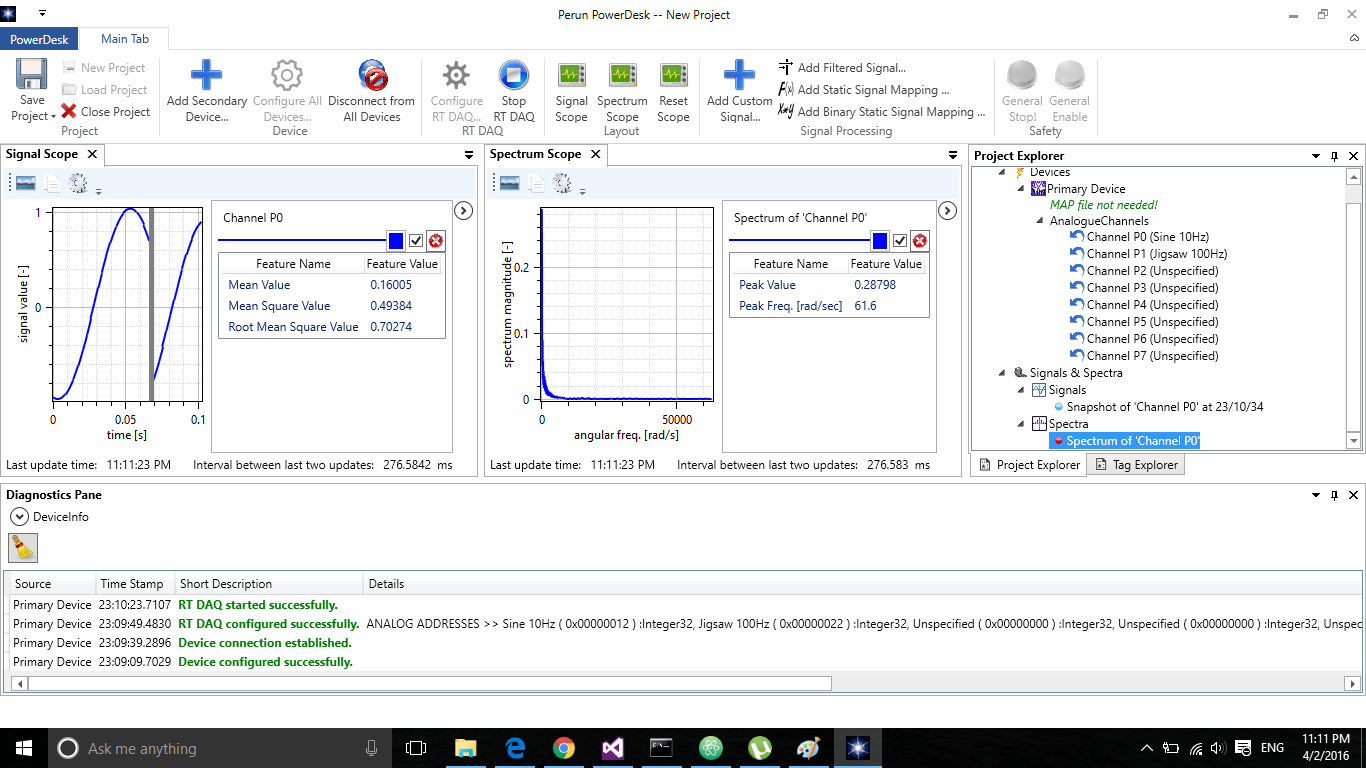Remove Channel P0 using red X button
This screenshot has height=768, width=1366.
pyautogui.click(x=436, y=241)
